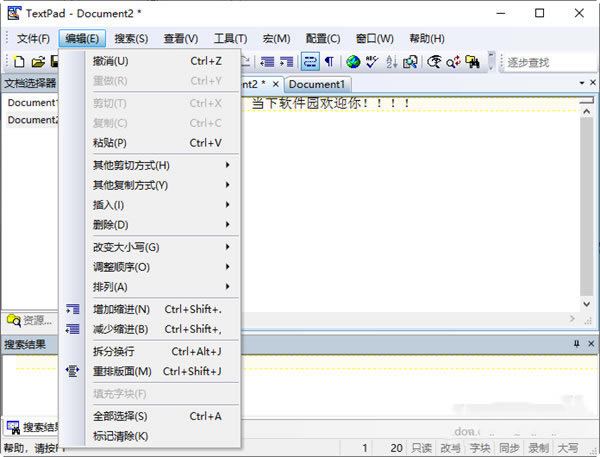Click the web browser preview globe icon
600x457 pixels.
[353, 62]
